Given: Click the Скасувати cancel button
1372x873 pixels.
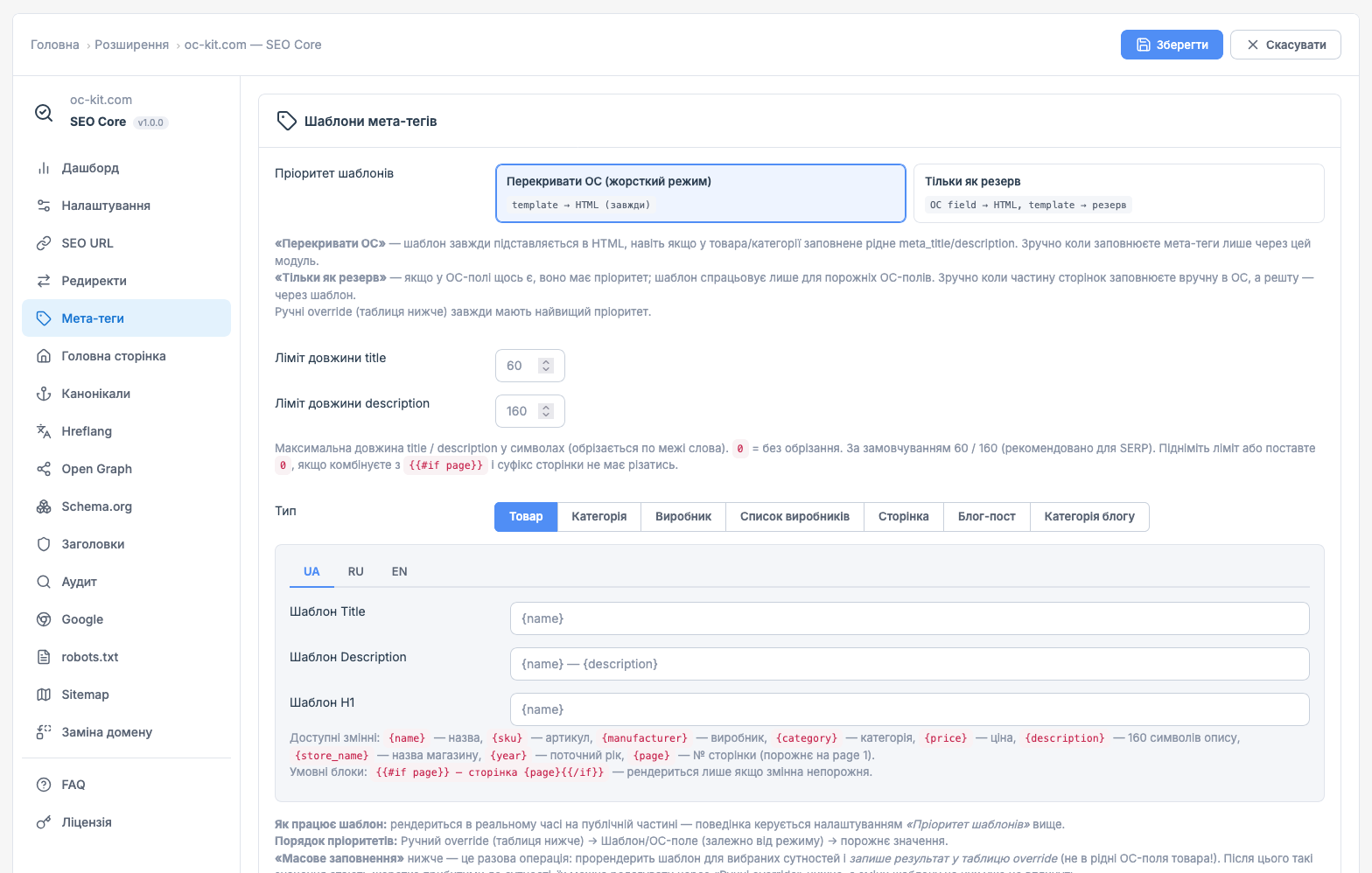Looking at the screenshot, I should (x=1285, y=45).
